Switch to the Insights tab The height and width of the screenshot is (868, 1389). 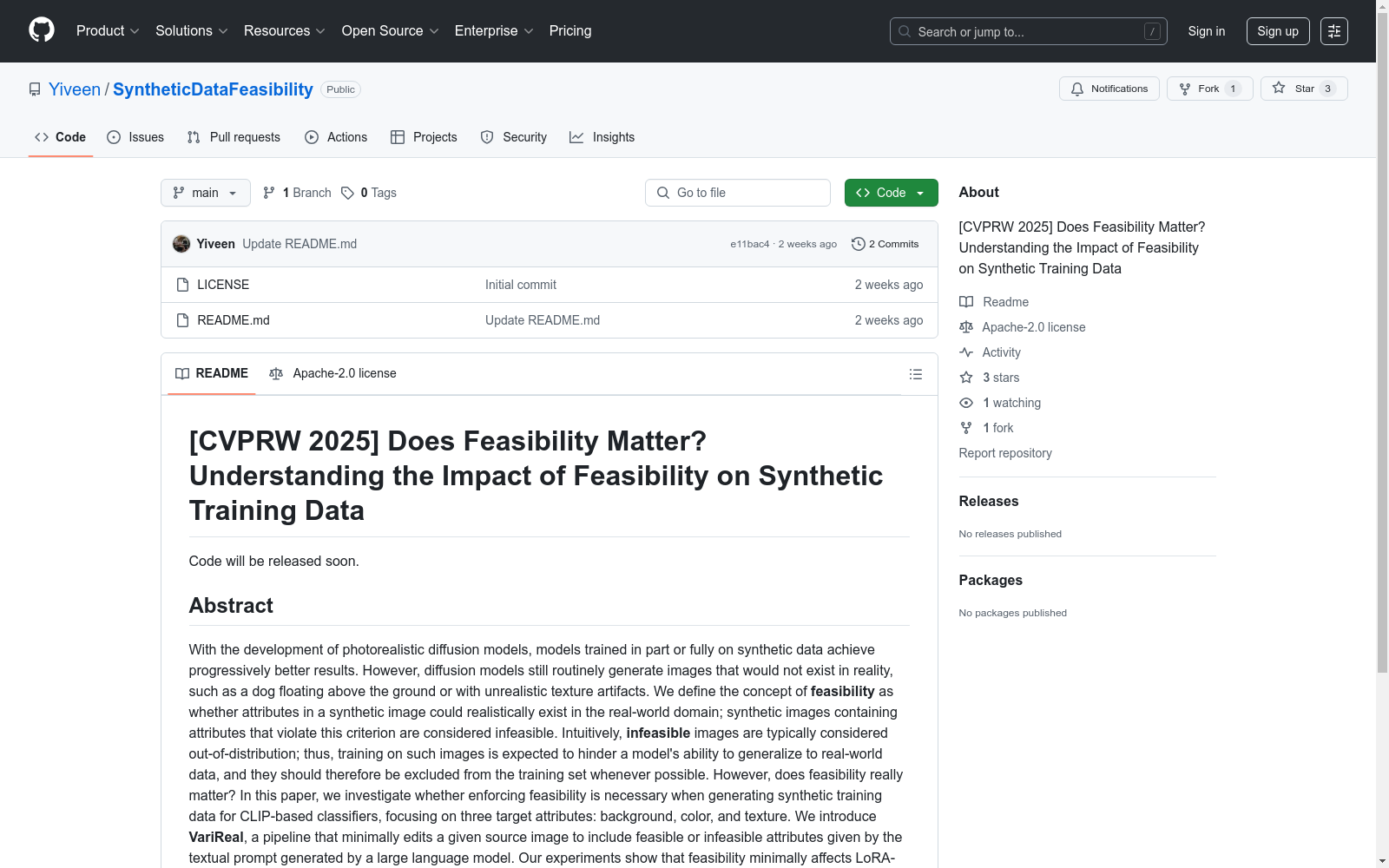click(602, 137)
